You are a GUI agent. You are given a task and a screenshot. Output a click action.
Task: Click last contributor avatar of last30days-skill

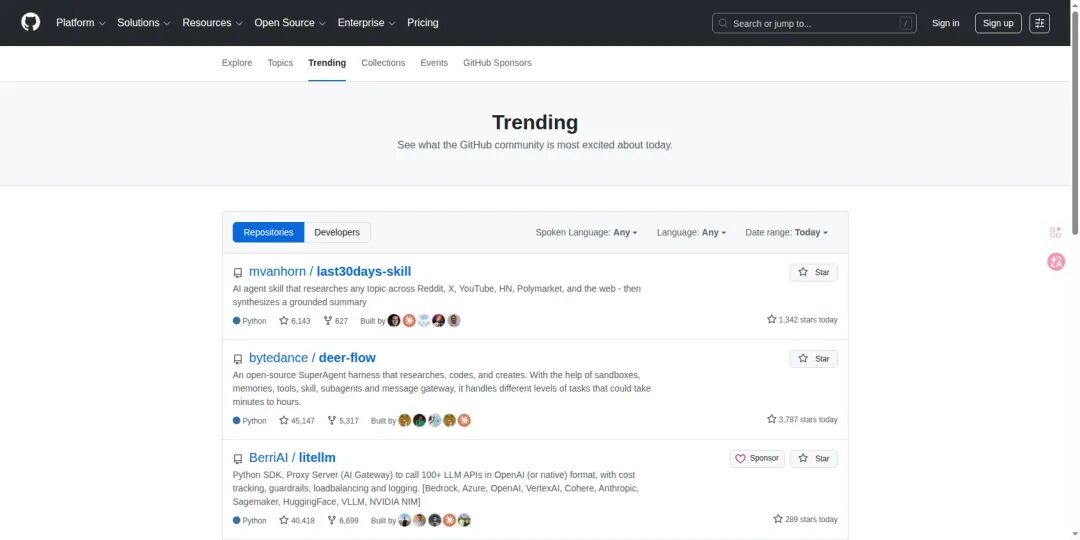[x=453, y=320]
